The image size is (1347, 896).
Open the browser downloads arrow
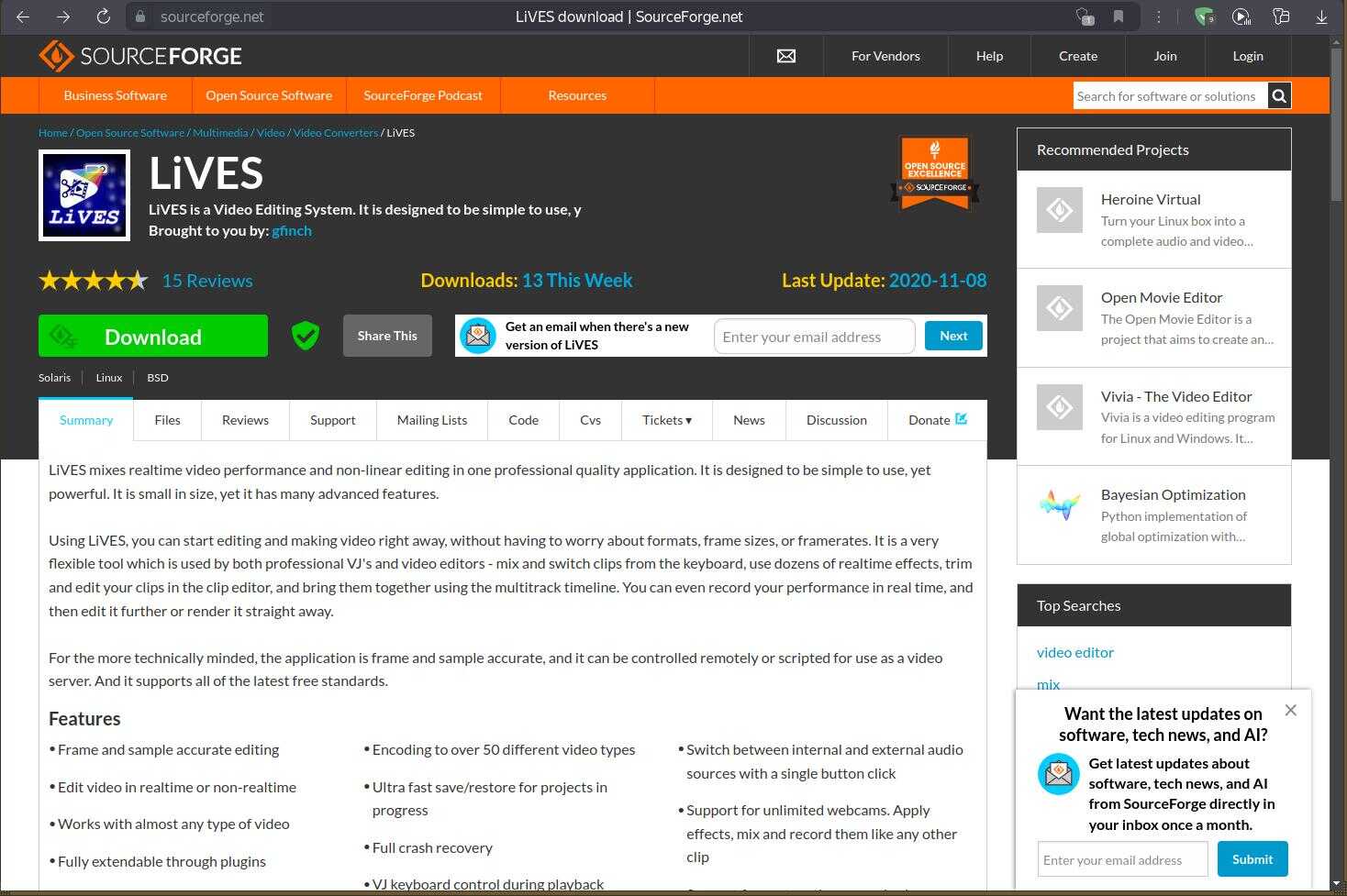[x=1321, y=17]
